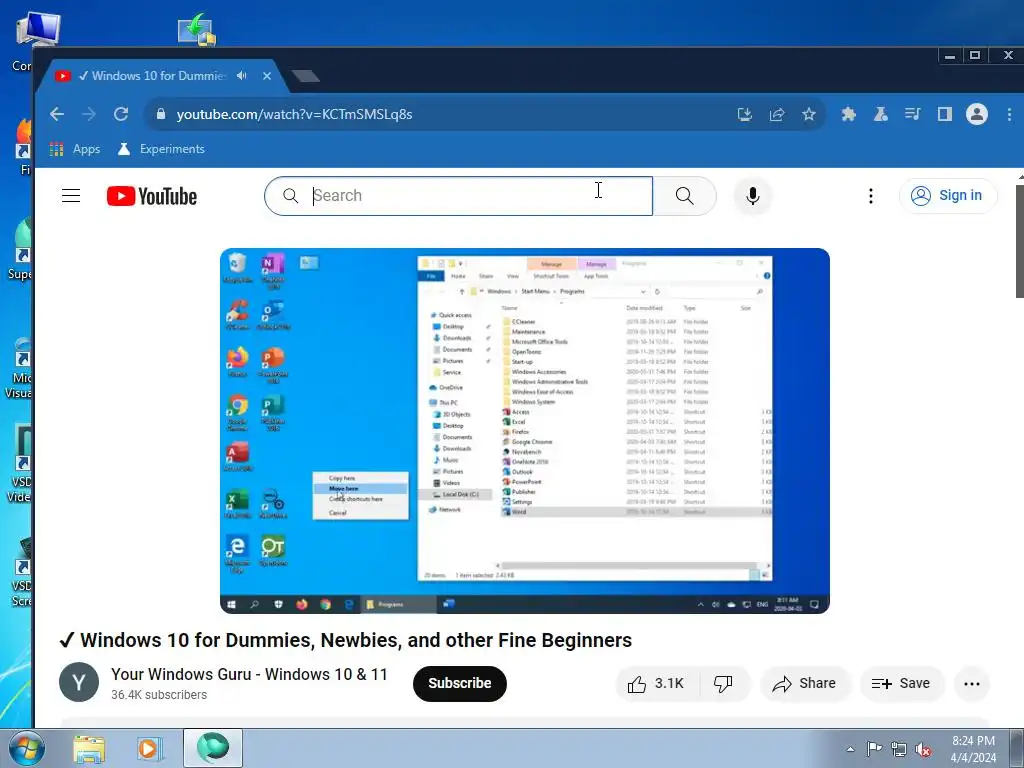Open the Windows Start button
The width and height of the screenshot is (1024, 768).
(27, 748)
